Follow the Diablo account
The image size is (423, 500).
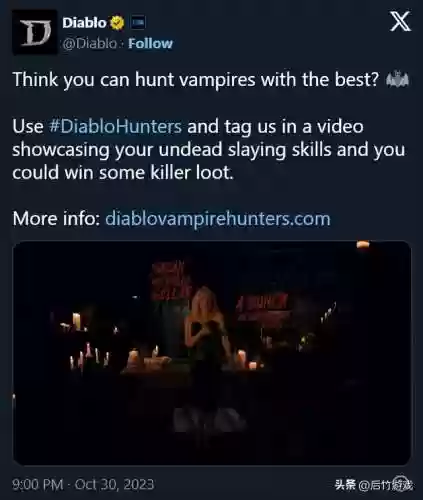pos(150,43)
